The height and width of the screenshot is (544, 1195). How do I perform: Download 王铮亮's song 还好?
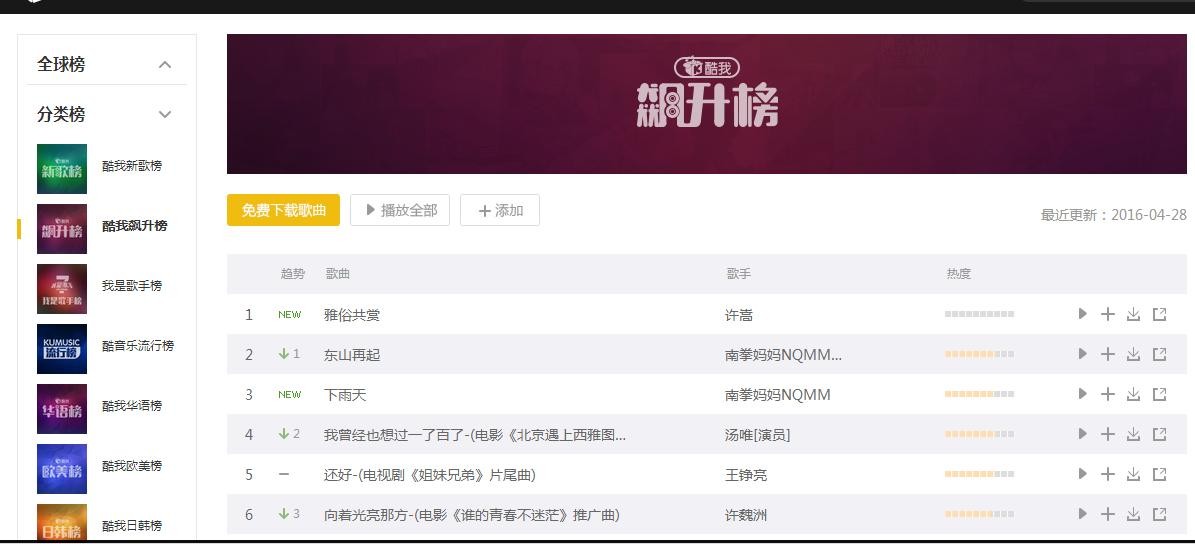coord(1133,474)
